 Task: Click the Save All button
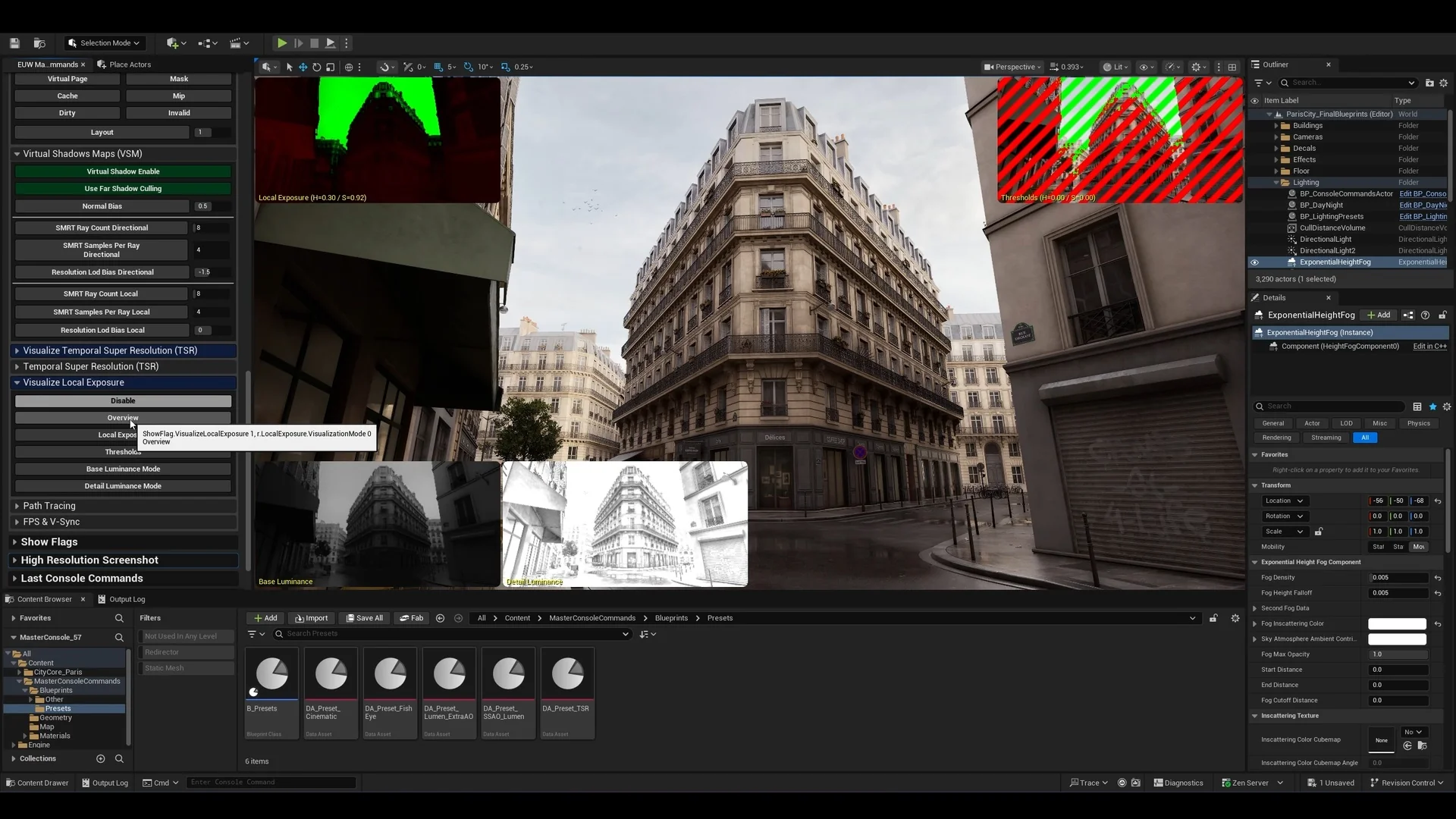(364, 618)
